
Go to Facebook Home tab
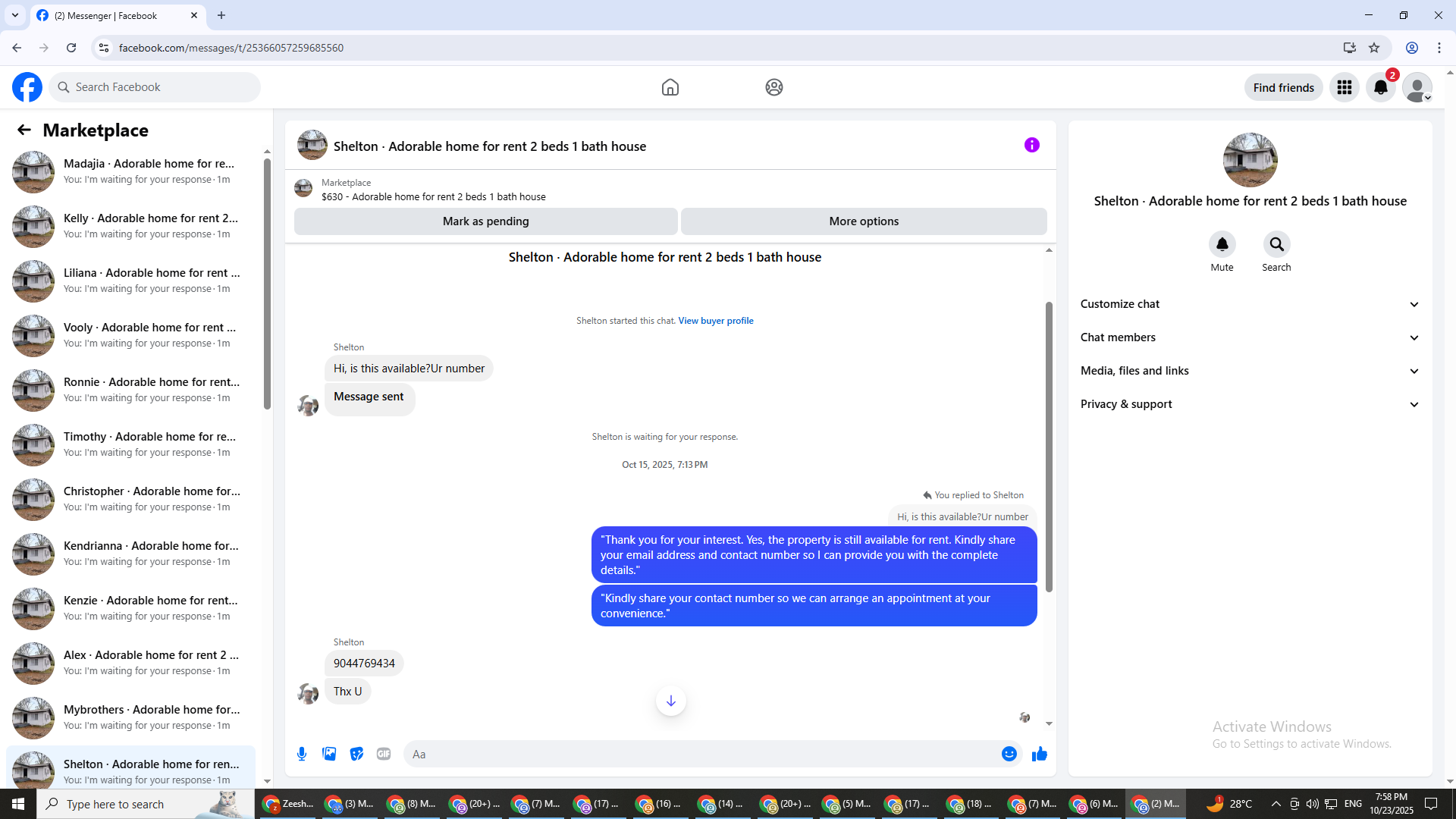[670, 87]
